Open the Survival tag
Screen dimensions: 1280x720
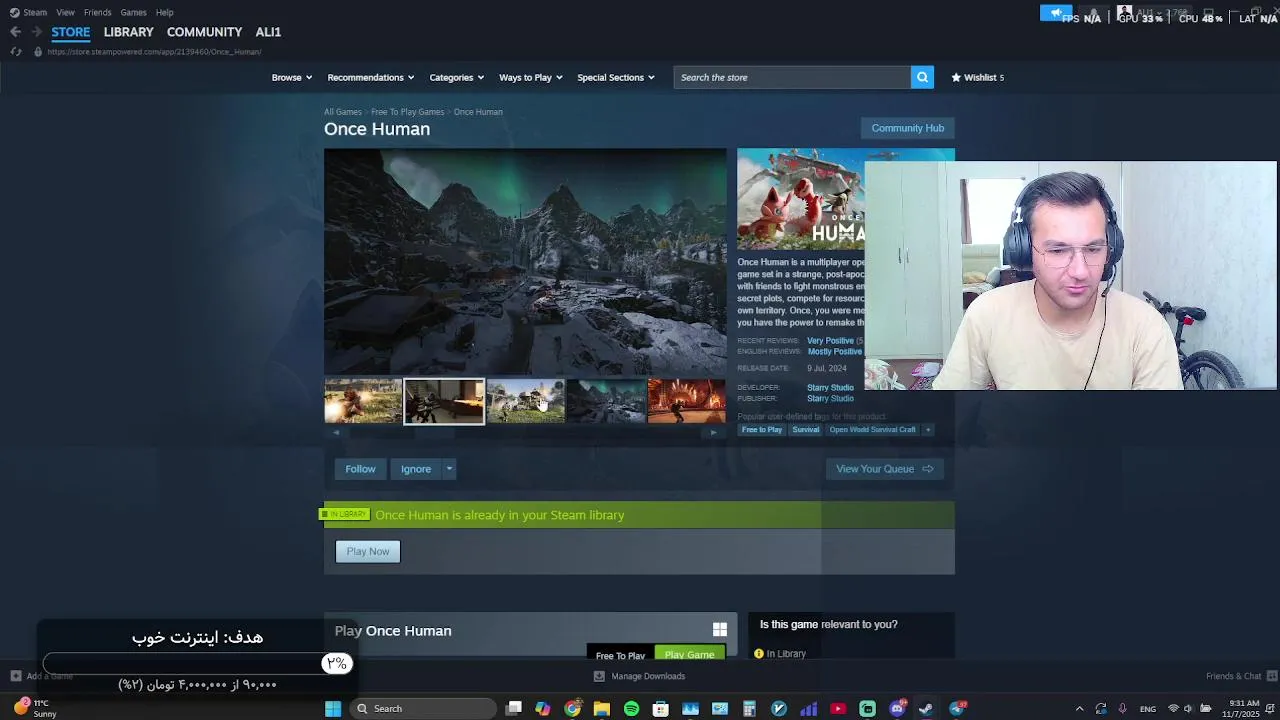[x=805, y=430]
